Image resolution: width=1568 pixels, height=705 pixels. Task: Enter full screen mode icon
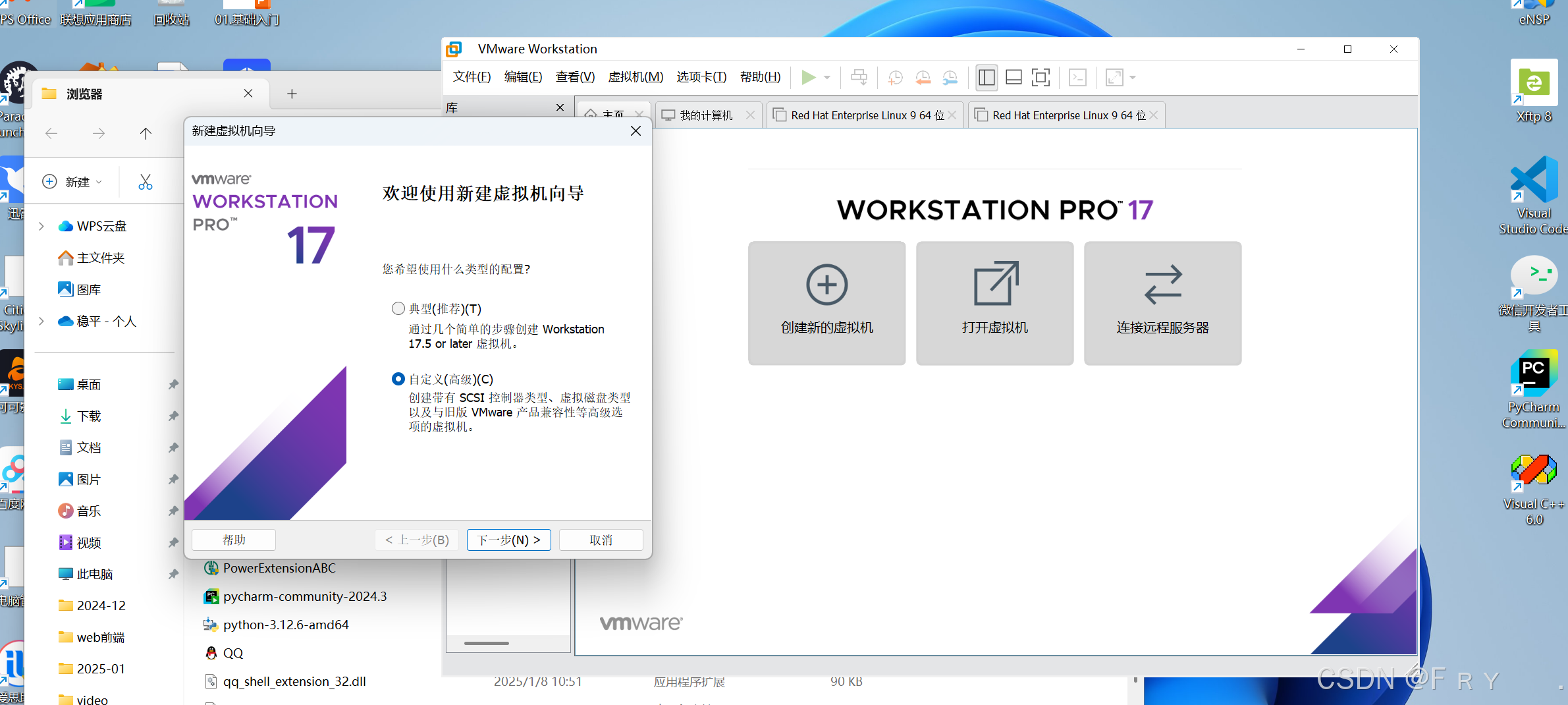1041,77
